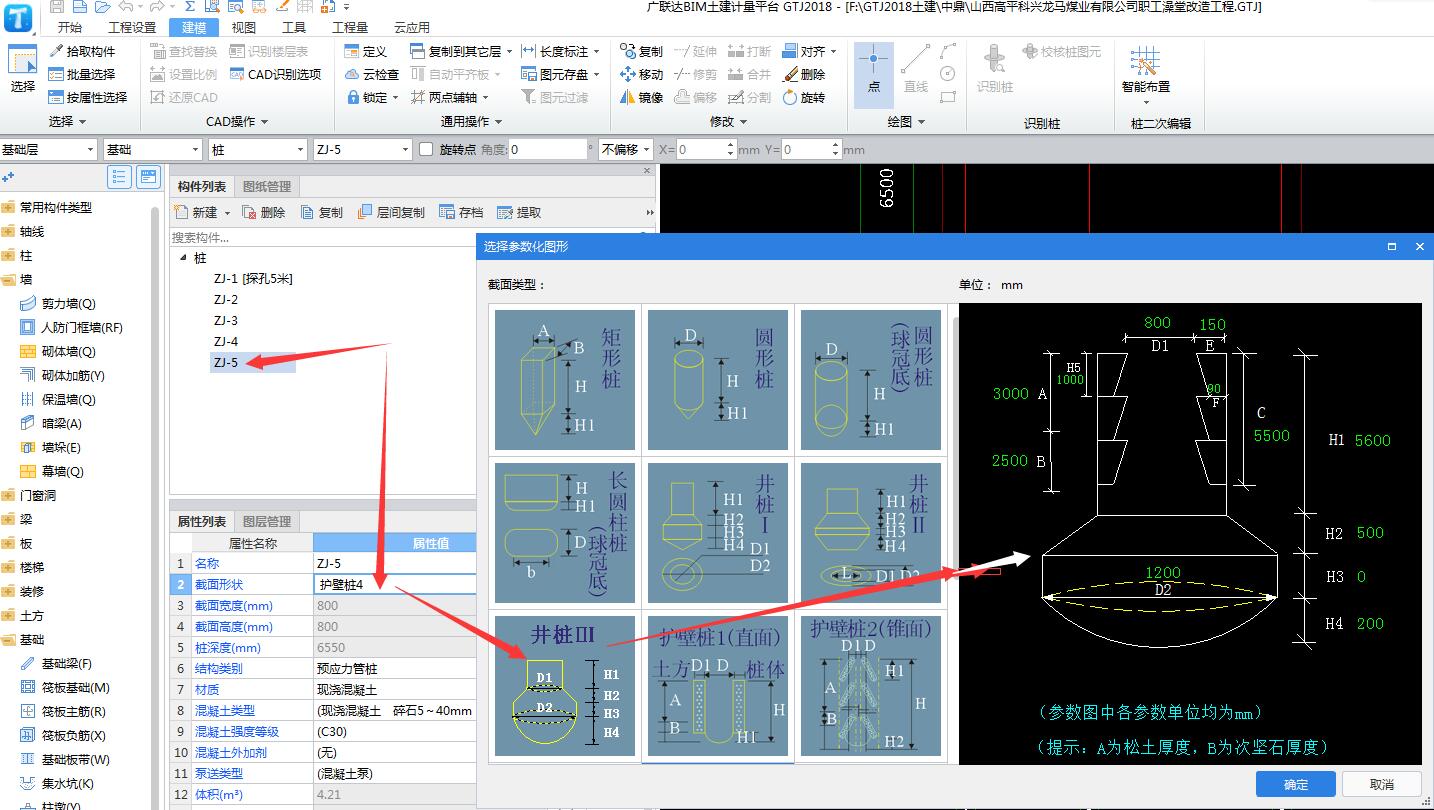The image size is (1434, 810).
Task: Select the 移动 move tool
Action: [x=641, y=74]
